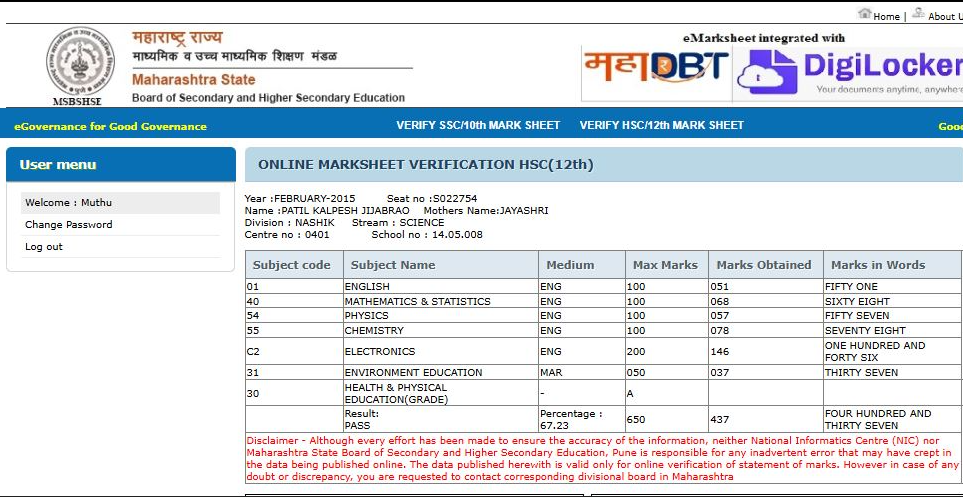Open VERIFY HSC/12th MARK SHEET menu
Image resolution: width=963 pixels, height=497 pixels.
coord(661,125)
